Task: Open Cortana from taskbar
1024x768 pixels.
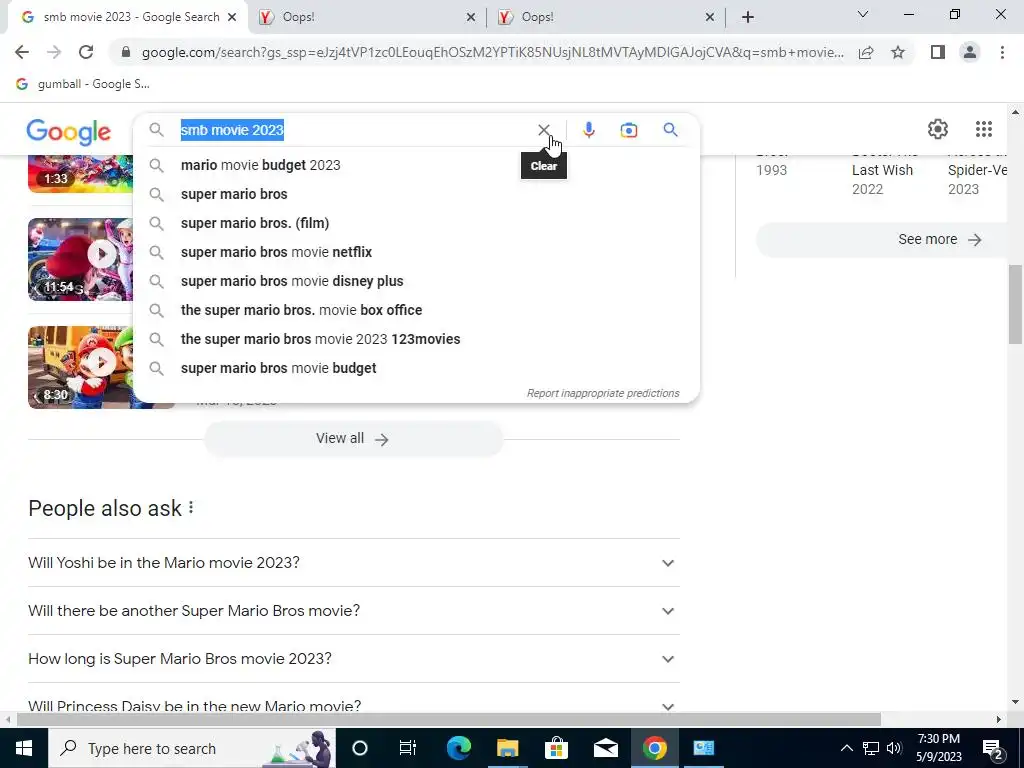Action: pyautogui.click(x=360, y=748)
